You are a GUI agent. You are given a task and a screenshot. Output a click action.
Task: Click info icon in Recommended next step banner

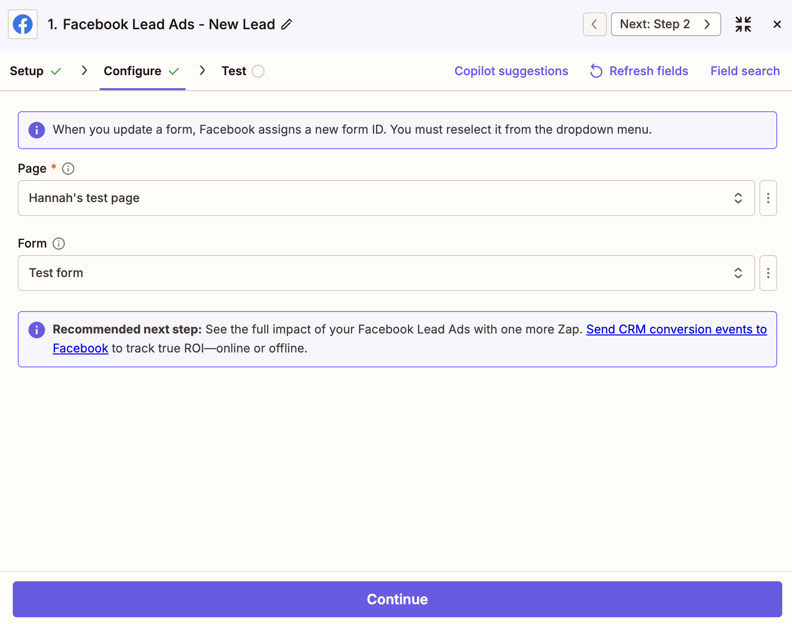pyautogui.click(x=36, y=330)
